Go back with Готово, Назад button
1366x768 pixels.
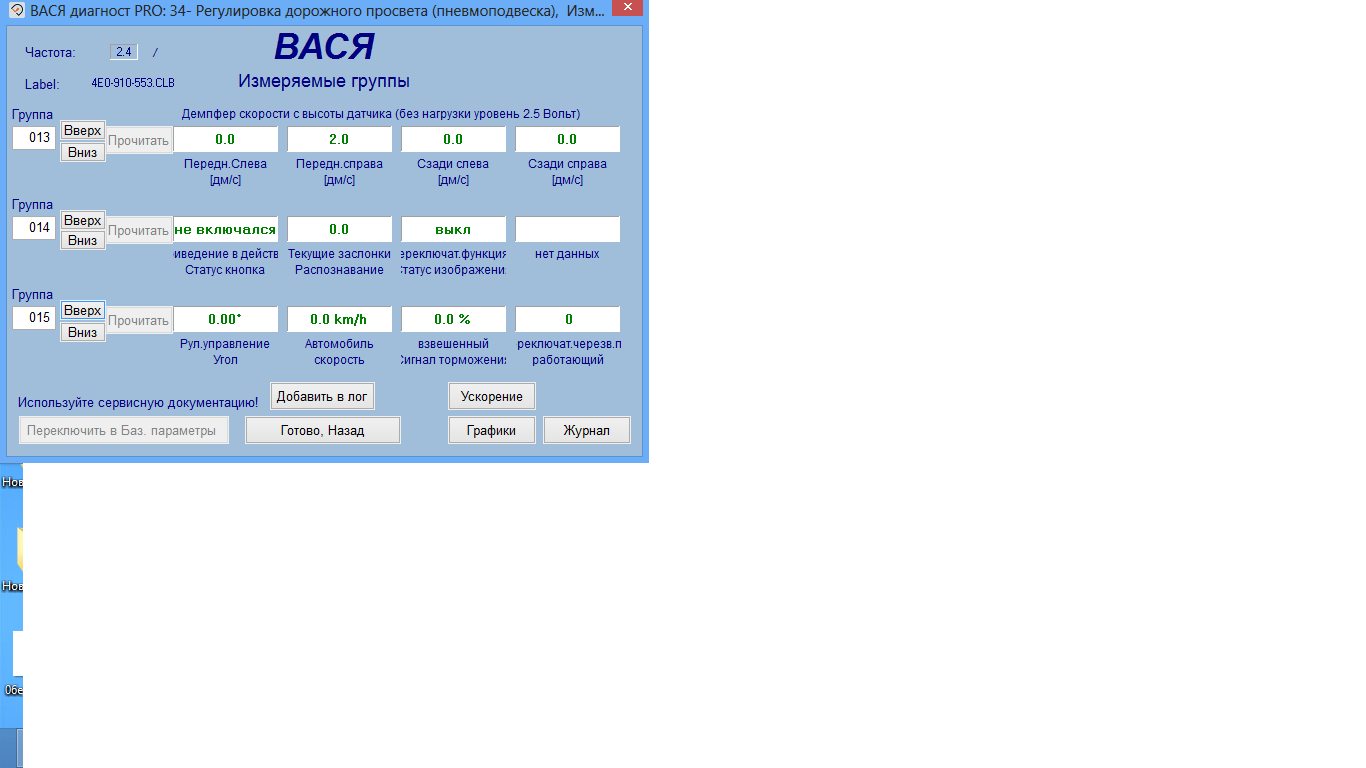coord(322,430)
